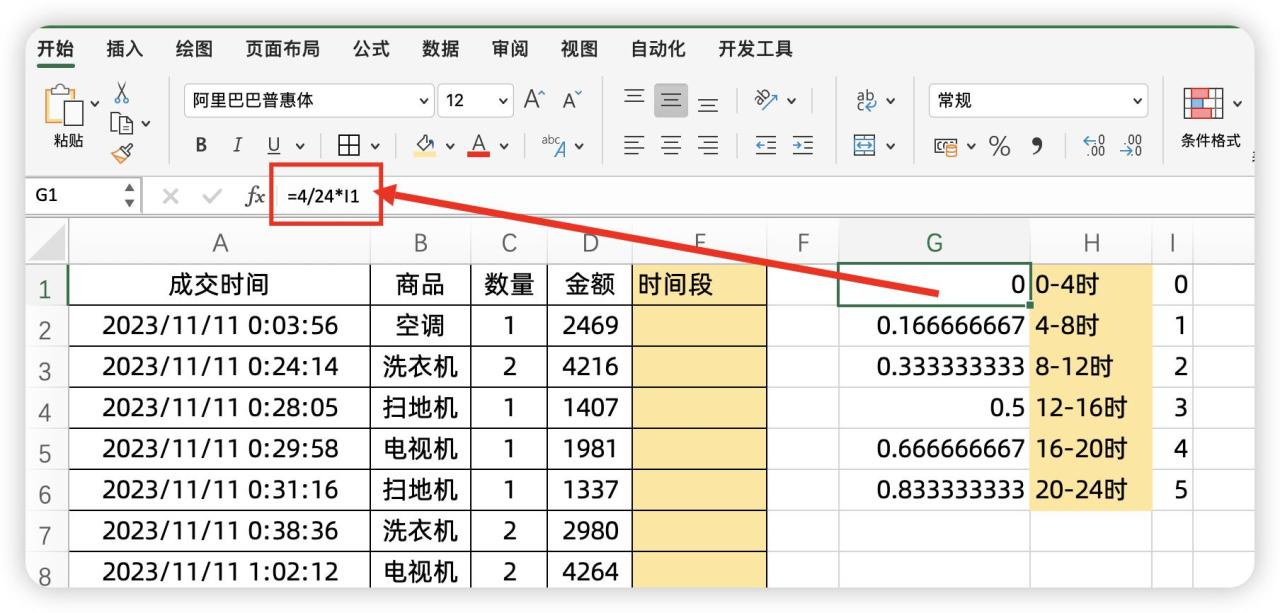Increase decimal places
This screenshot has width=1280, height=613.
(1095, 146)
